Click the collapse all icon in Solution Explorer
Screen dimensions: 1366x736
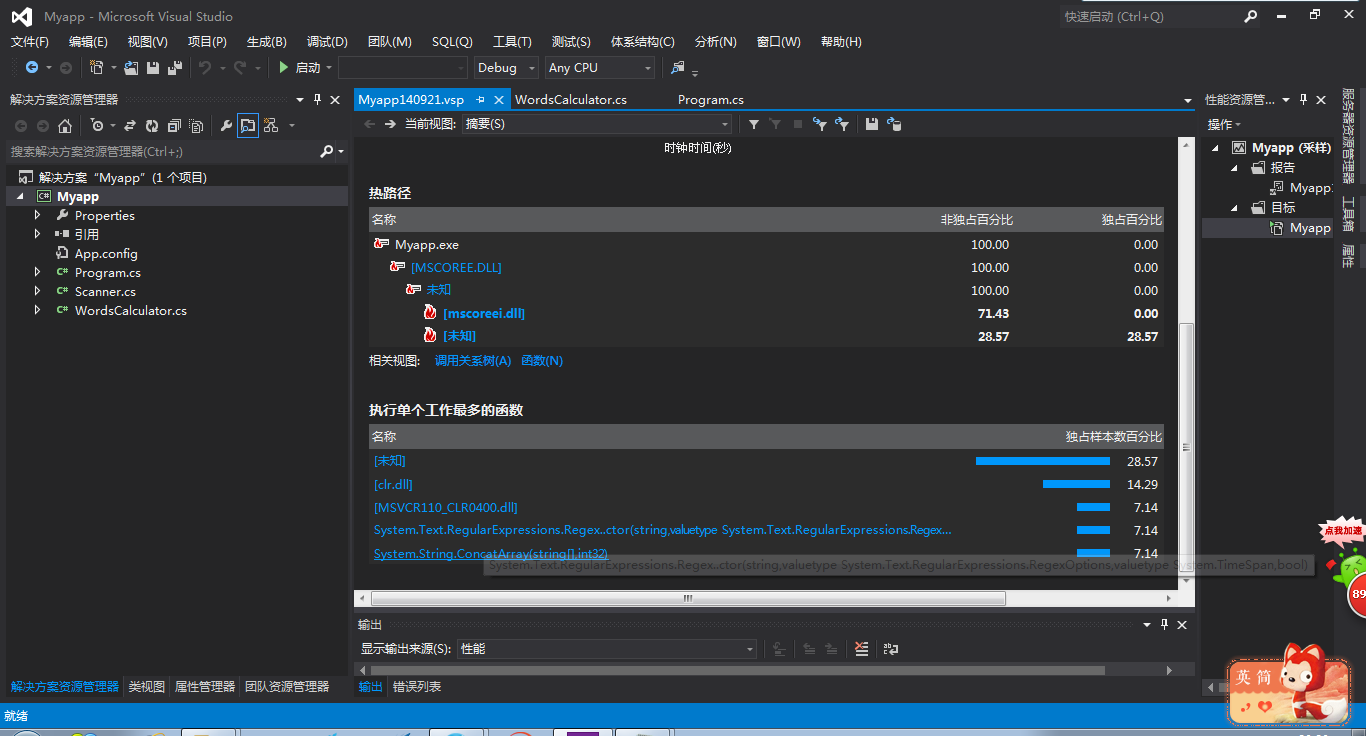click(x=174, y=126)
